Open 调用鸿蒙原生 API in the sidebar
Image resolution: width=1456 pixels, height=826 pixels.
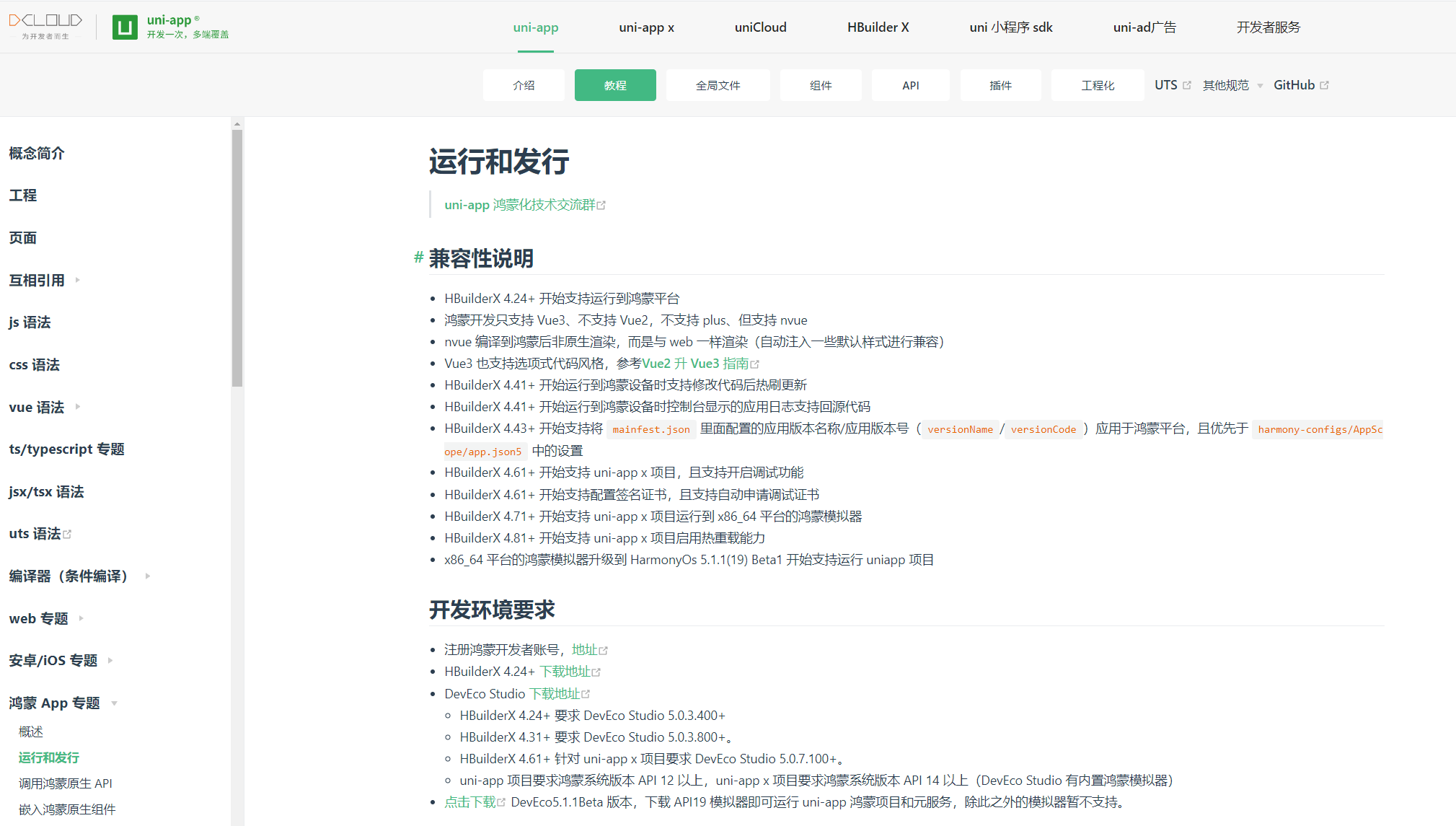66,783
